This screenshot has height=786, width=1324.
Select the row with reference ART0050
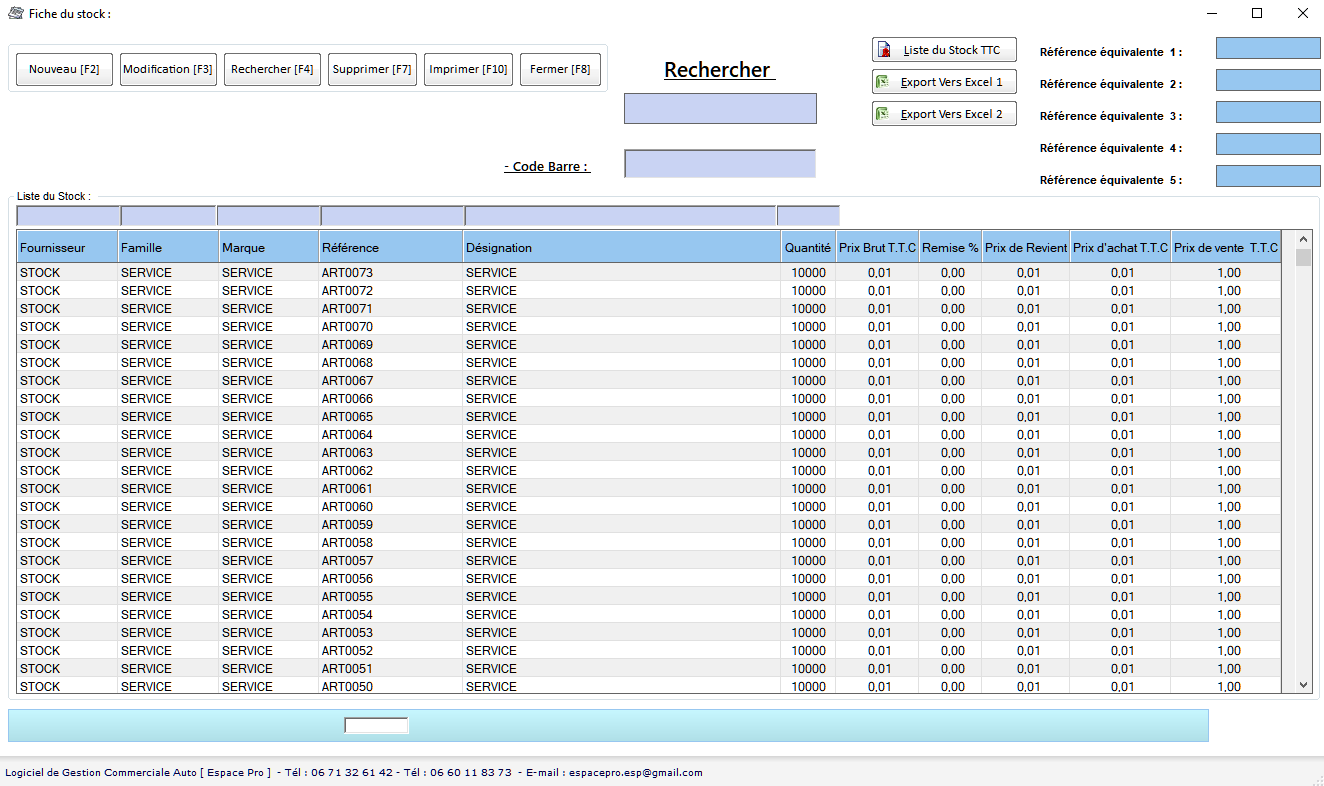click(x=648, y=687)
